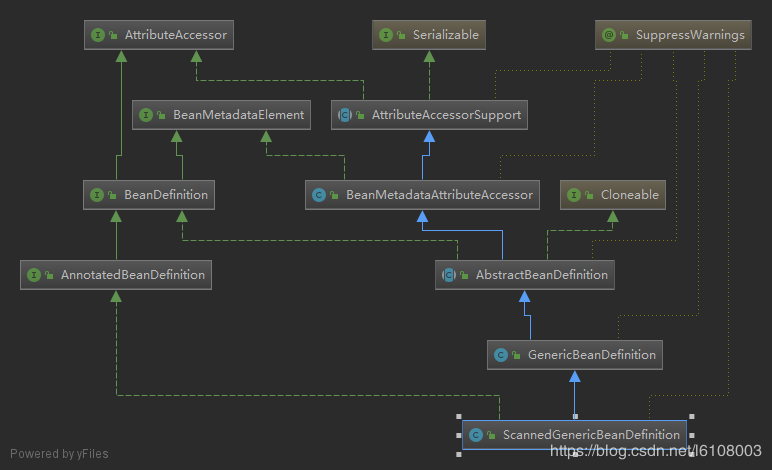Screen dimensions: 772x470
Task: Select the SuppressWarnings annotation node
Action: pos(673,35)
